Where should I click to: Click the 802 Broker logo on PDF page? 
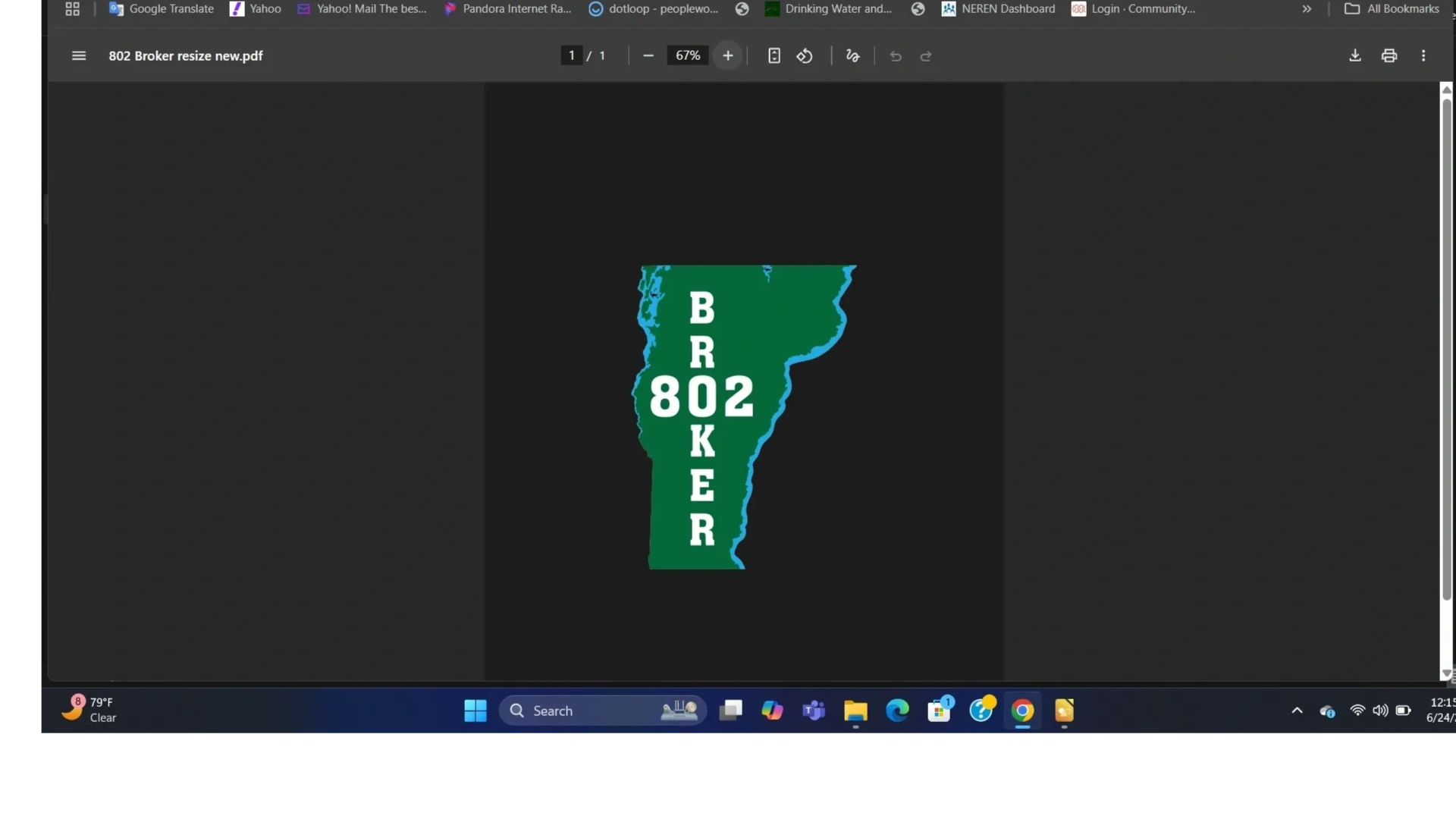(744, 417)
